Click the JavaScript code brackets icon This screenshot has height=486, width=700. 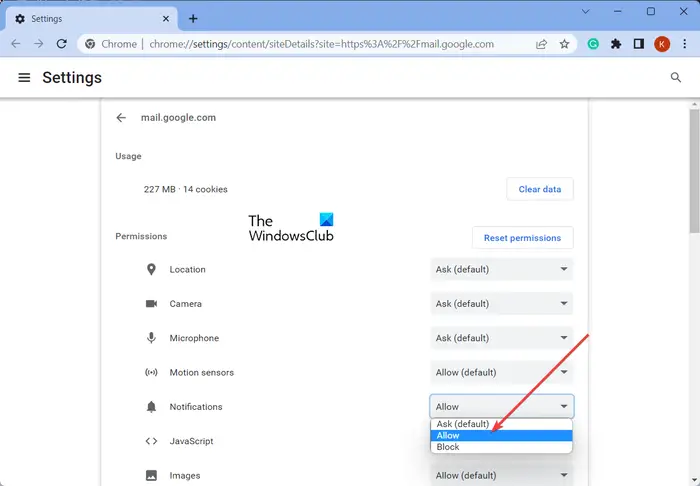(151, 441)
